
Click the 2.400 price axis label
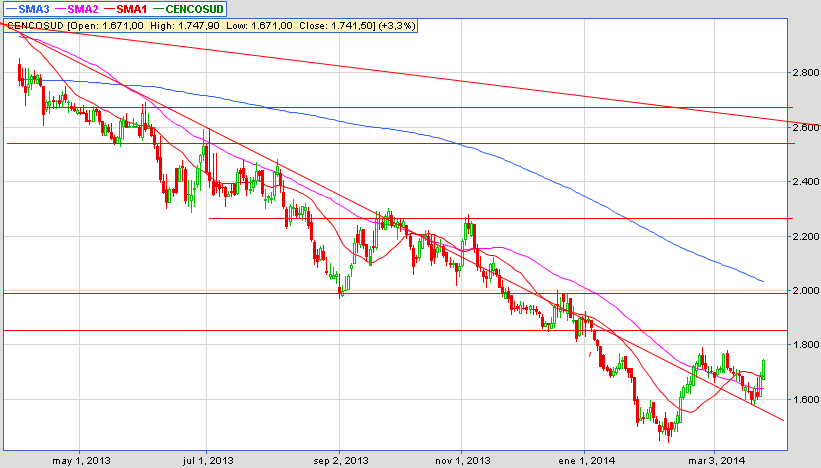pos(805,182)
